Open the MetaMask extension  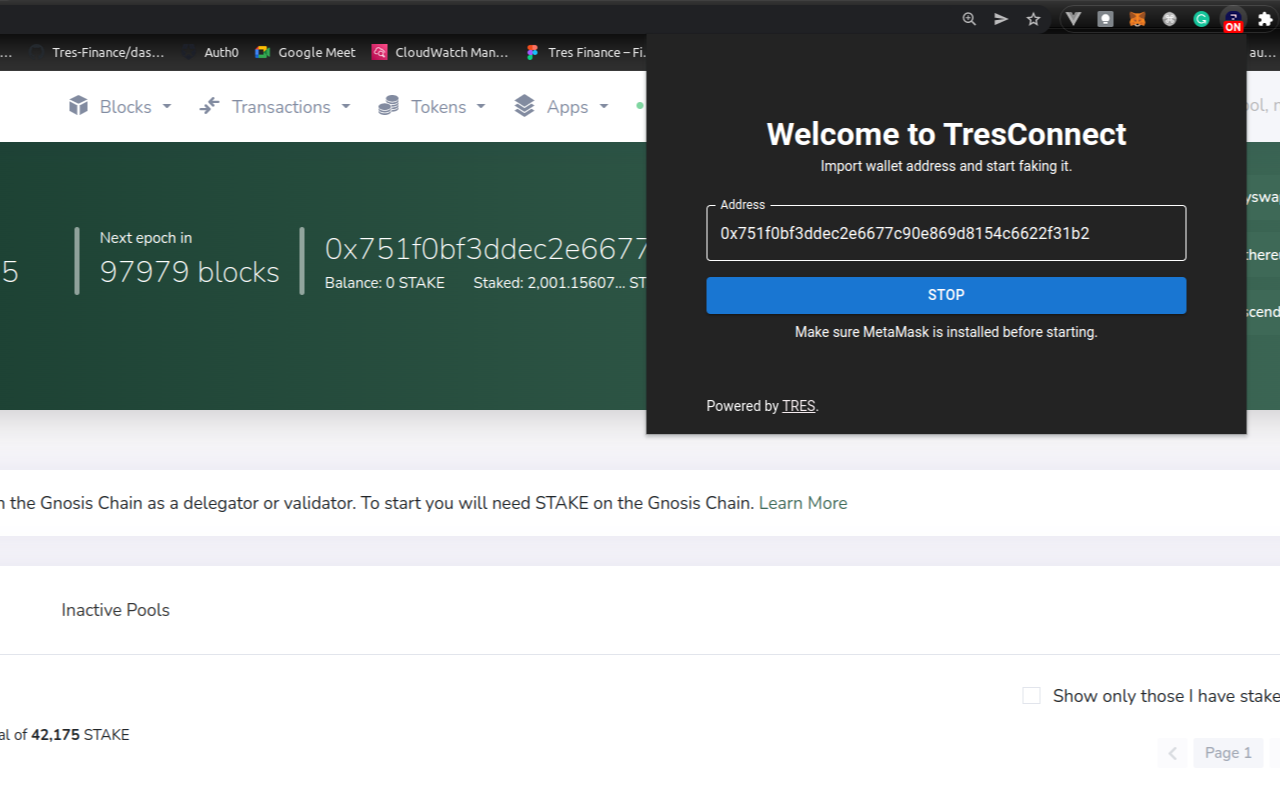1137,19
